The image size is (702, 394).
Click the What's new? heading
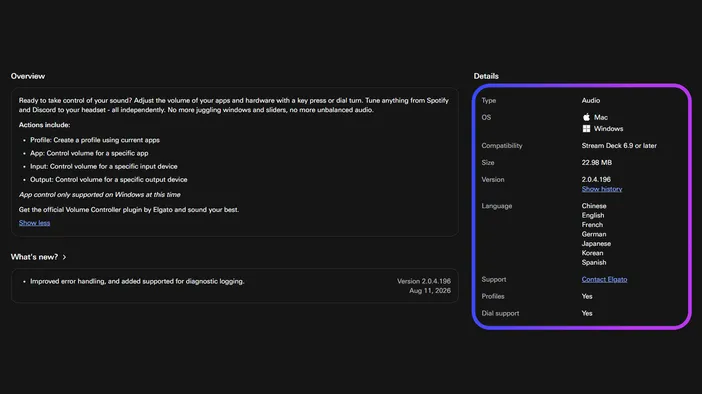pyautogui.click(x=34, y=257)
